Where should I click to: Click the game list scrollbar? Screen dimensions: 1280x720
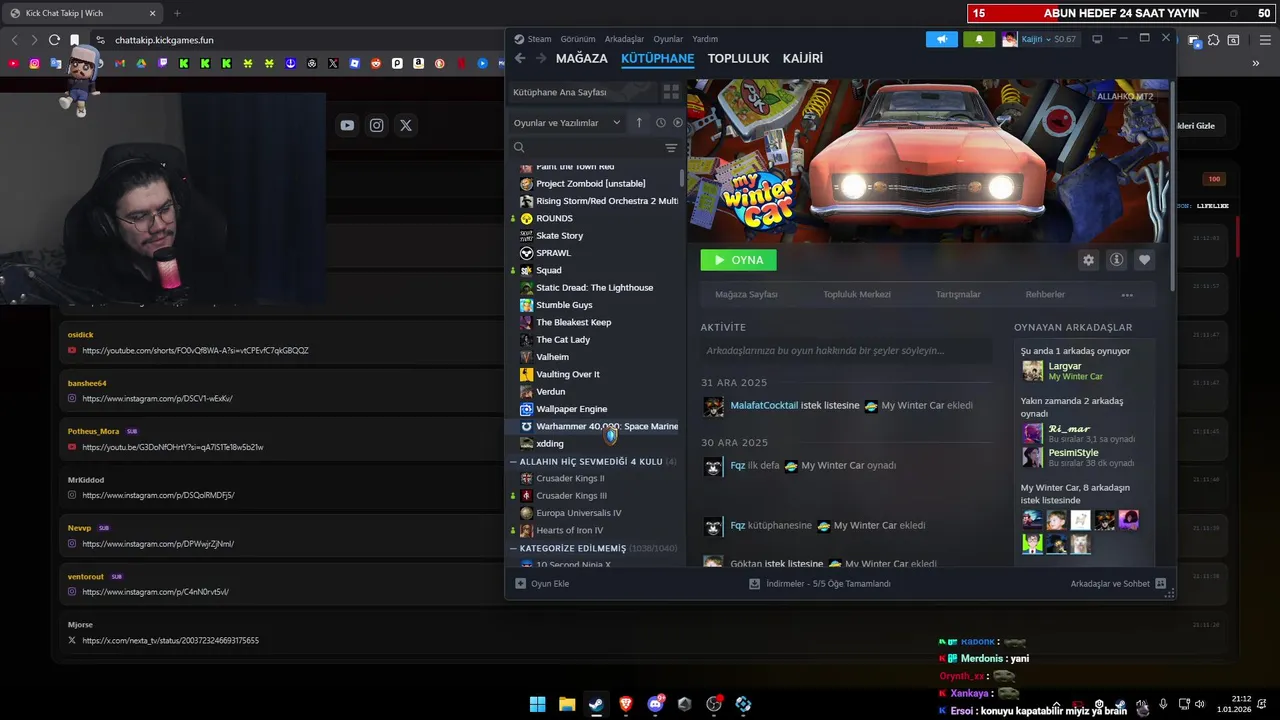pyautogui.click(x=682, y=178)
